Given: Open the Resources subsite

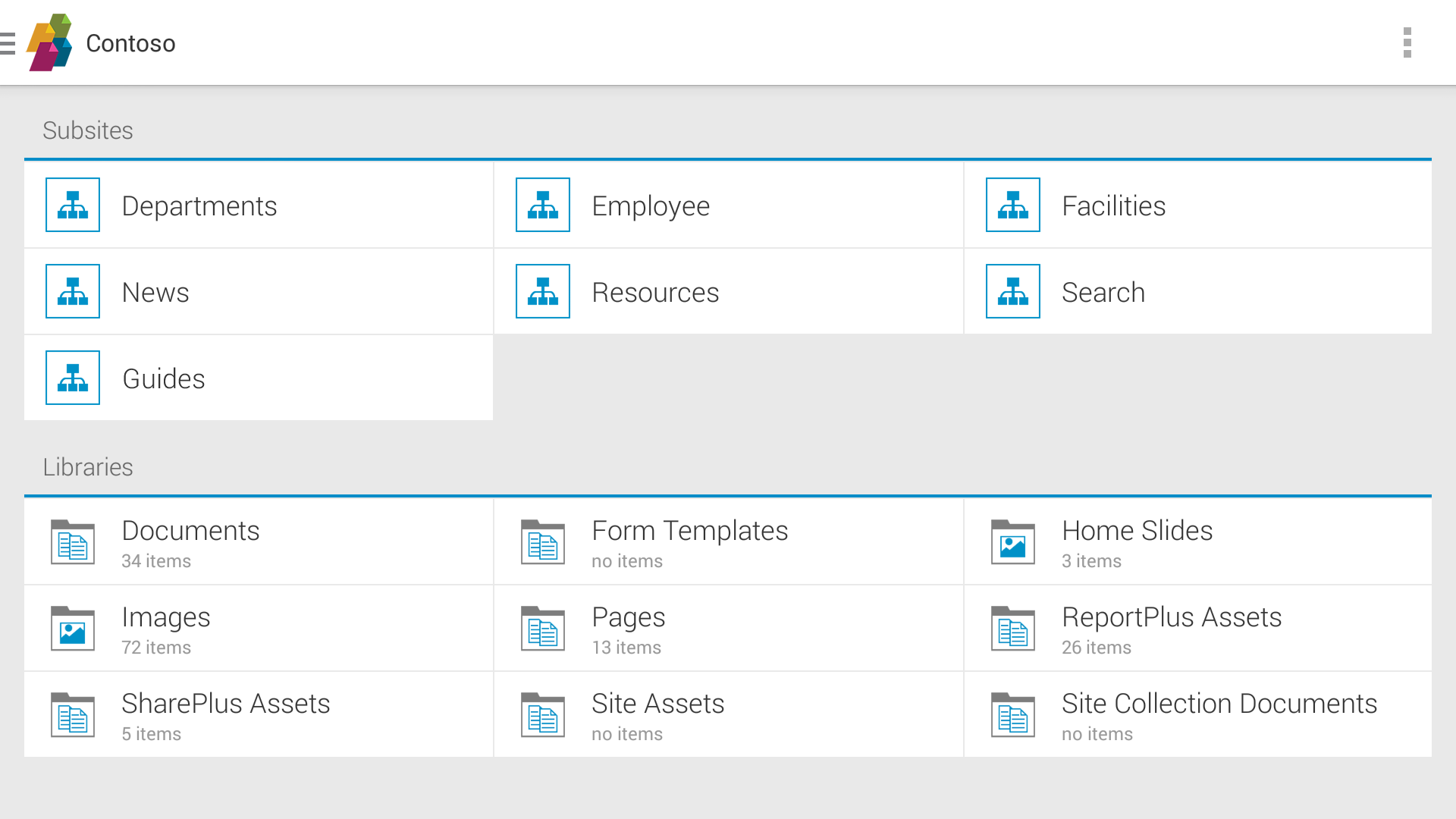Looking at the screenshot, I should 655,292.
